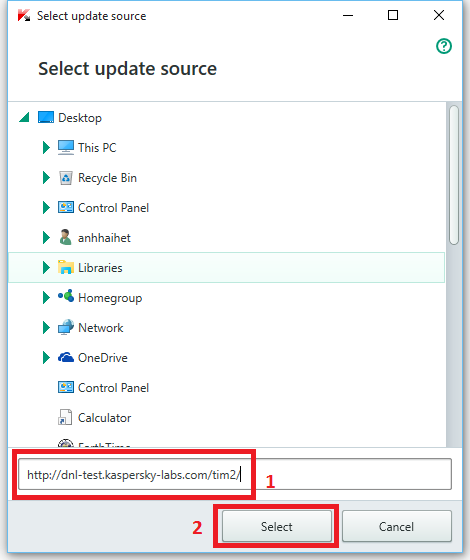Expand the OneDrive node arrow
Image resolution: width=470 pixels, height=560 pixels.
click(46, 358)
